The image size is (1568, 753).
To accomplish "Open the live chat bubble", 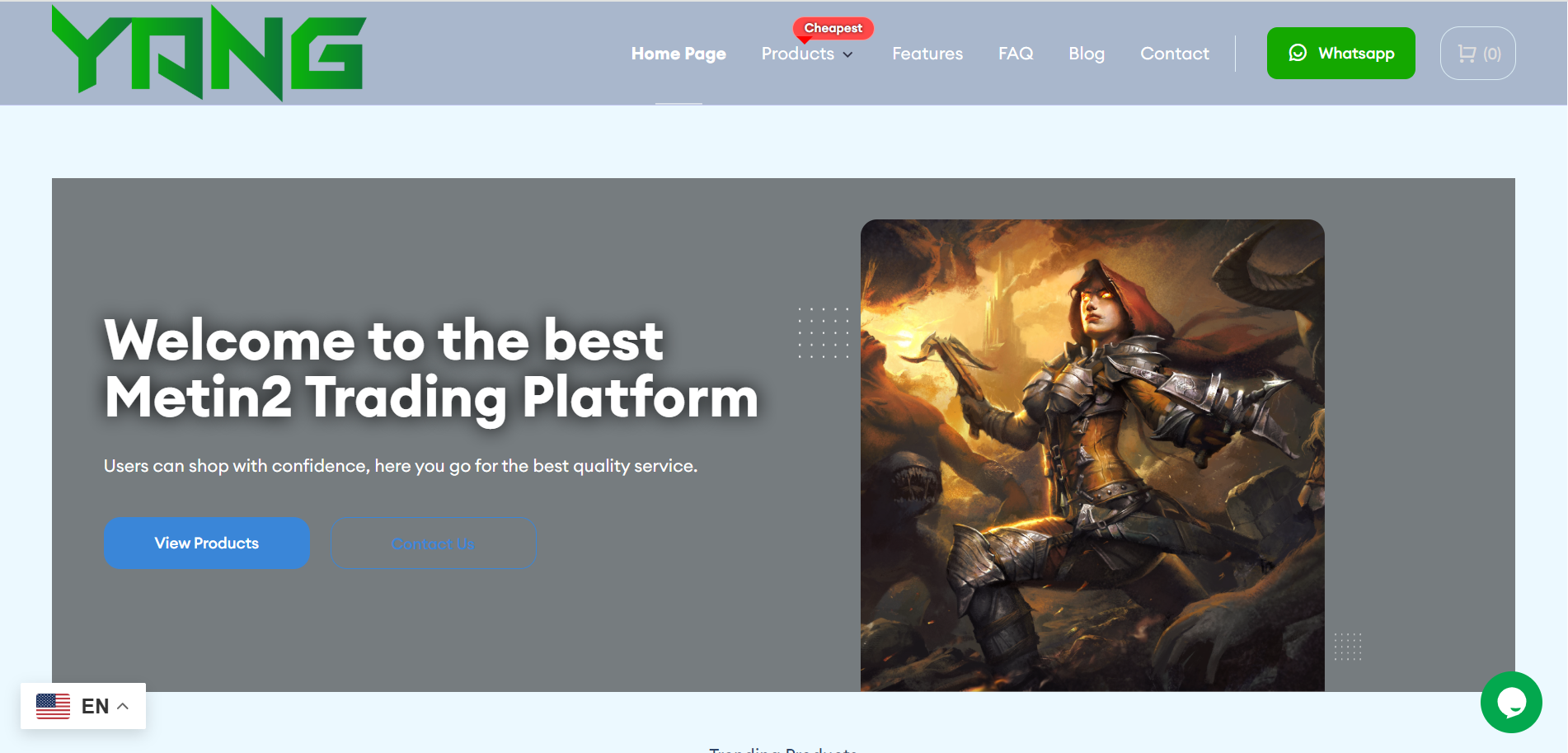I will [x=1511, y=702].
